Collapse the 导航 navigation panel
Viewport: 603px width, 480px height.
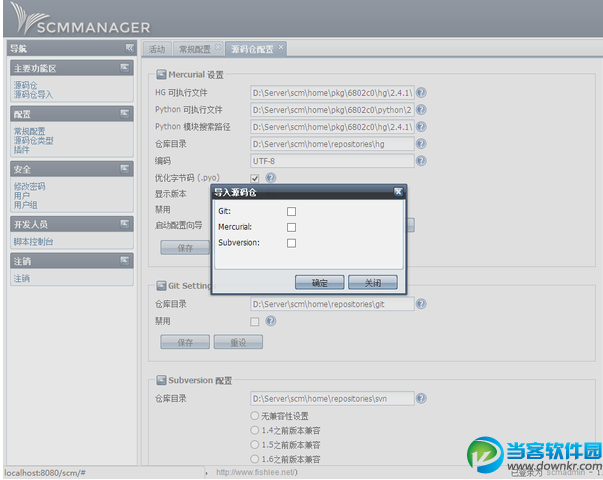(x=130, y=48)
